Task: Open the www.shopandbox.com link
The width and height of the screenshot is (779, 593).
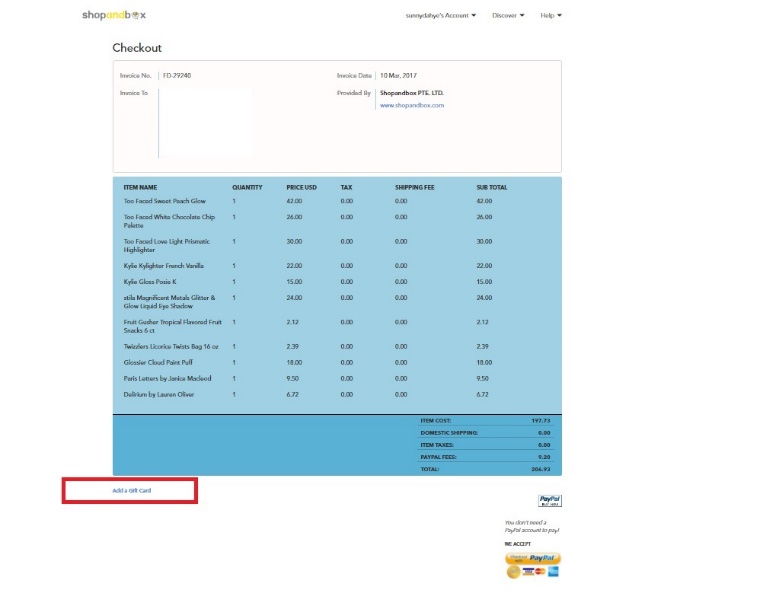Action: point(412,105)
